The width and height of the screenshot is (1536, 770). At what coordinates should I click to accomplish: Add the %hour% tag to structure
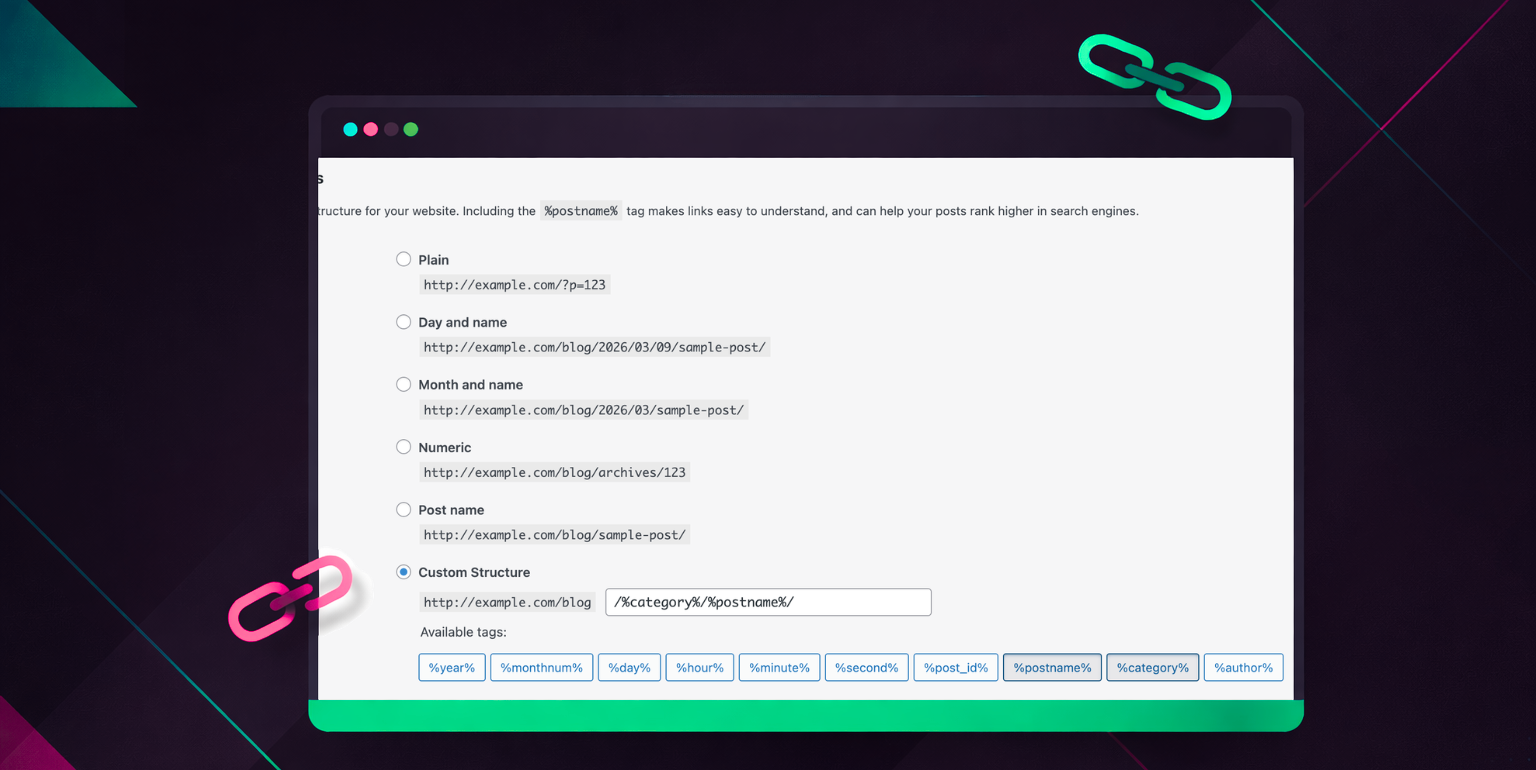(x=700, y=668)
